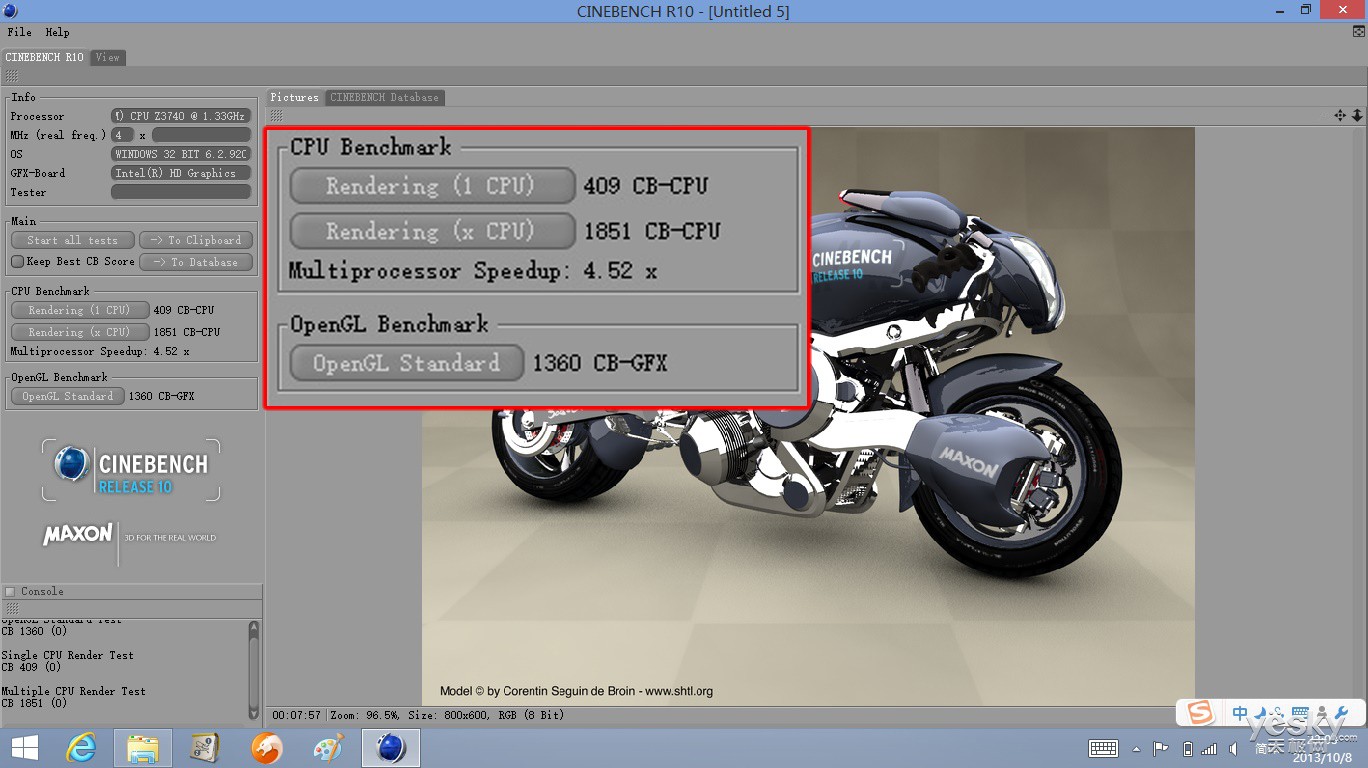Screen dimensions: 1368x768
Task: Click the console line 'CB 1851 (0)'
Action: coord(32,703)
